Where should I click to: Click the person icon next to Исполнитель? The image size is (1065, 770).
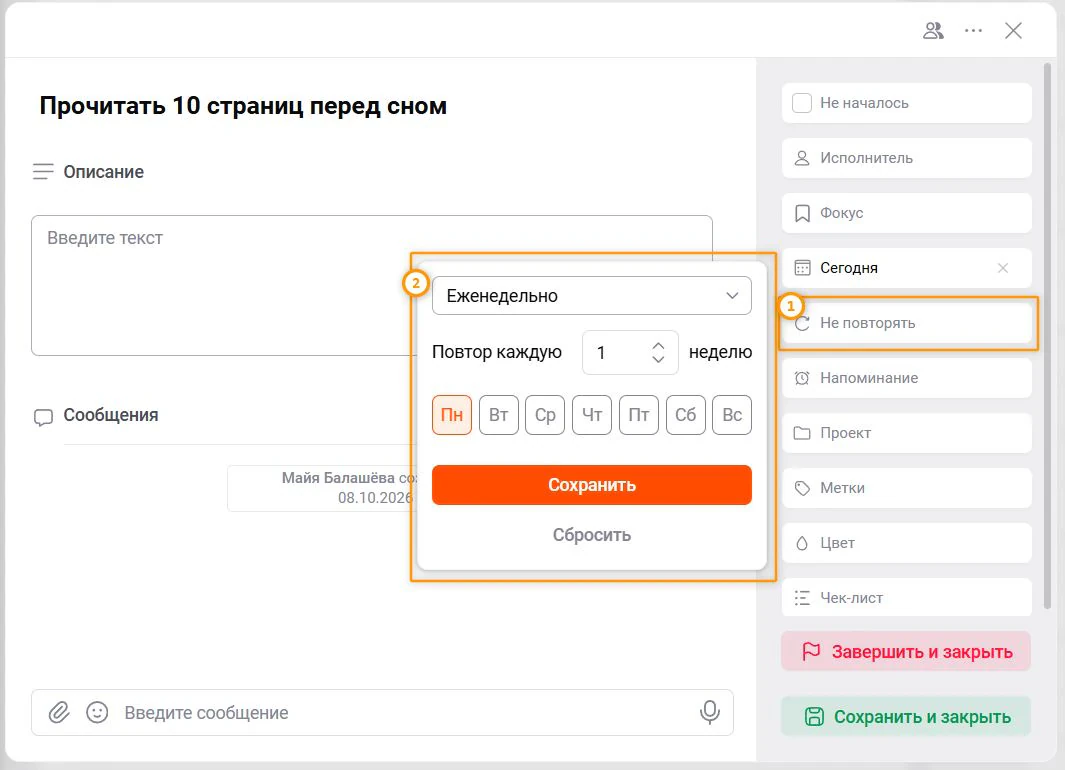coord(802,158)
